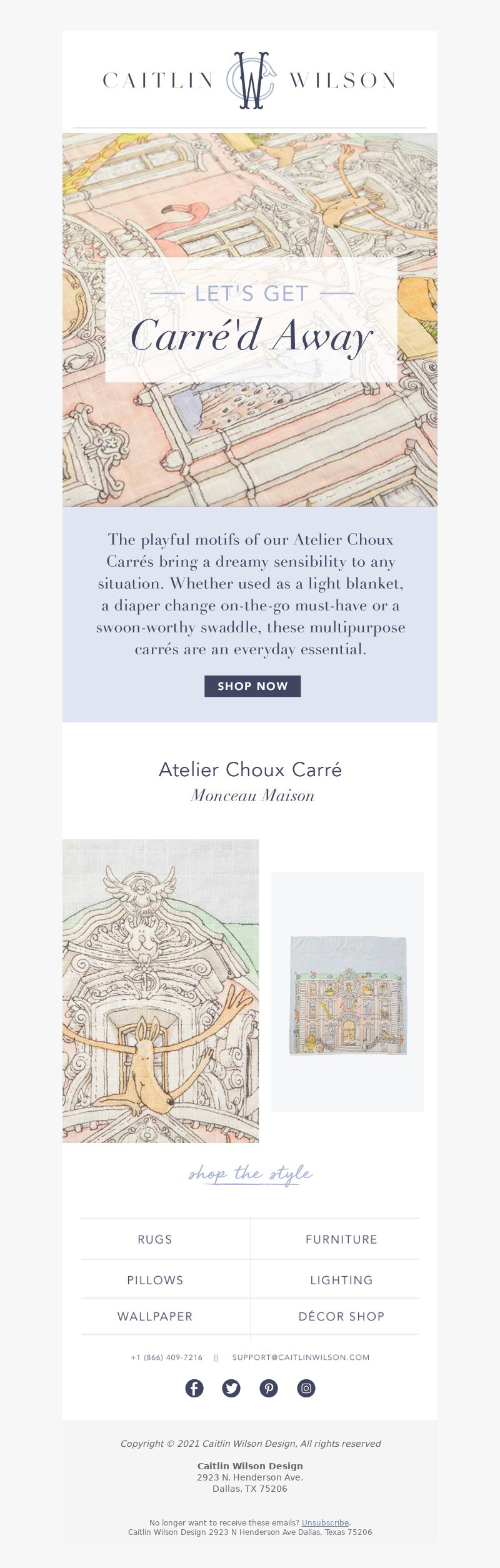Open the Instagram social icon
Viewport: 500px width, 1568px height.
pos(306,1388)
